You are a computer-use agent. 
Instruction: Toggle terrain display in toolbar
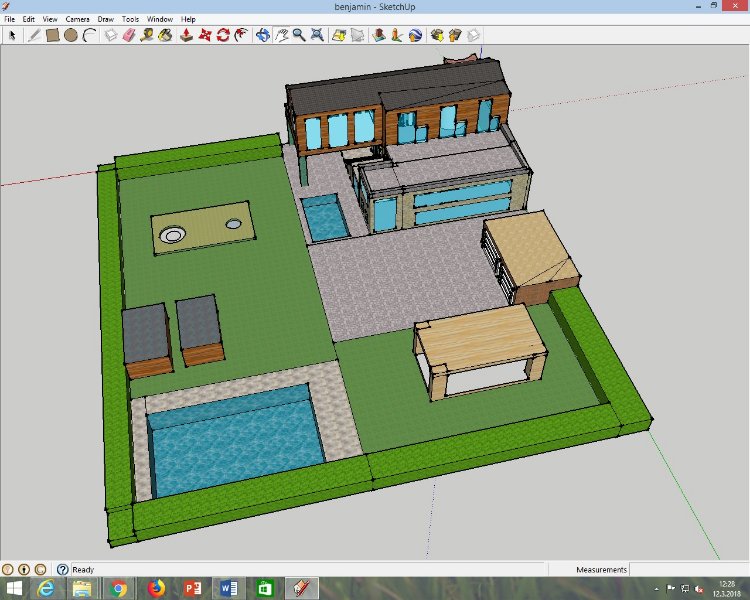tap(358, 35)
